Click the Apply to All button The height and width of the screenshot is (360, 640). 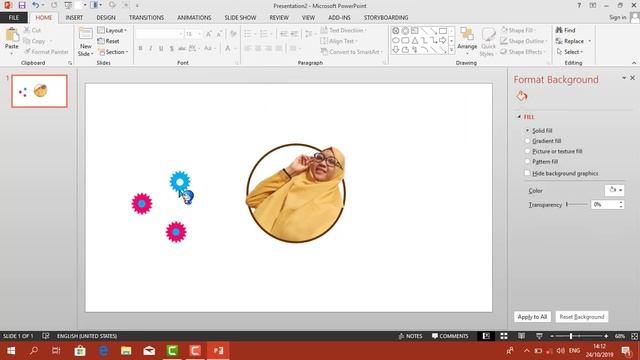tap(532, 317)
